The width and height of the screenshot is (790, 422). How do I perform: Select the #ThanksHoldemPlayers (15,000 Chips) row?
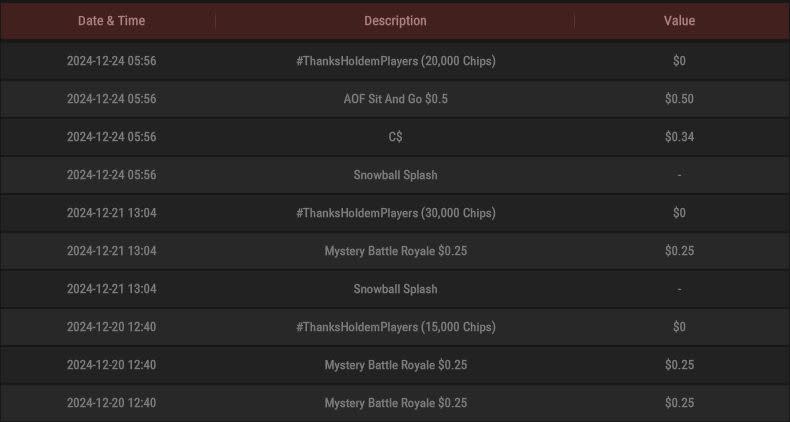(395, 327)
